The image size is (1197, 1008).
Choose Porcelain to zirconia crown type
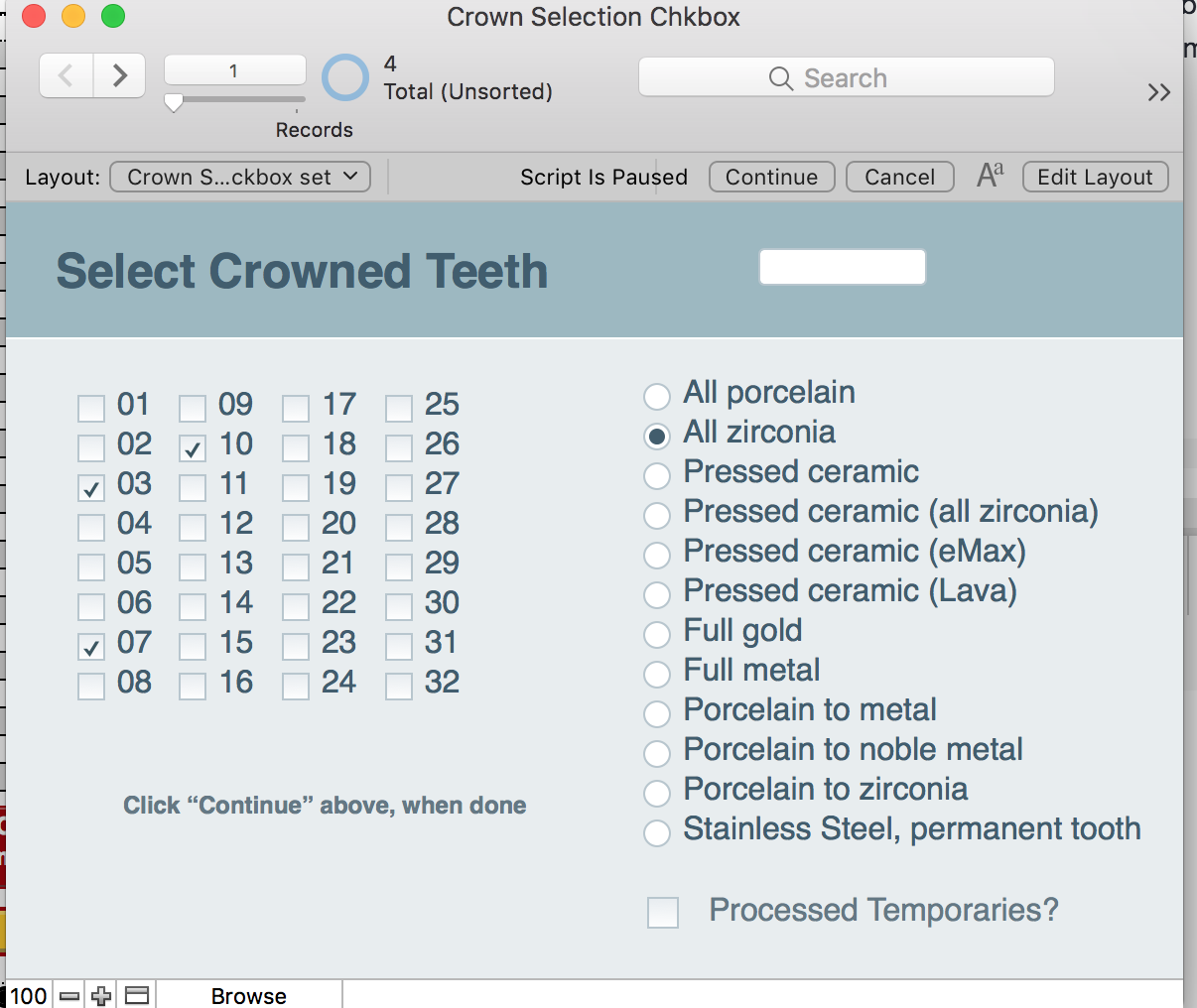657,793
